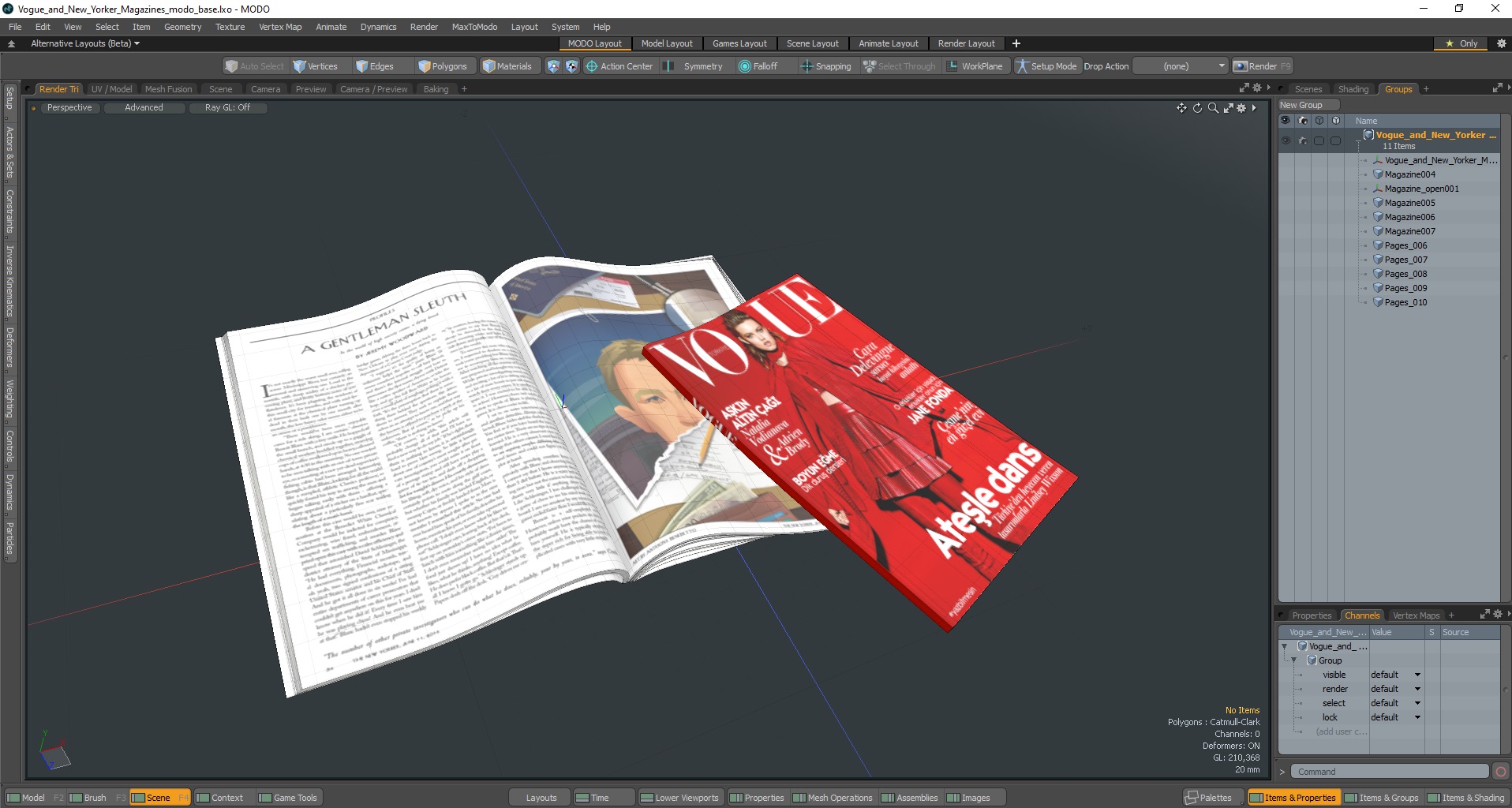This screenshot has height=808, width=1512.
Task: Click the Auto Select tool
Action: click(254, 66)
